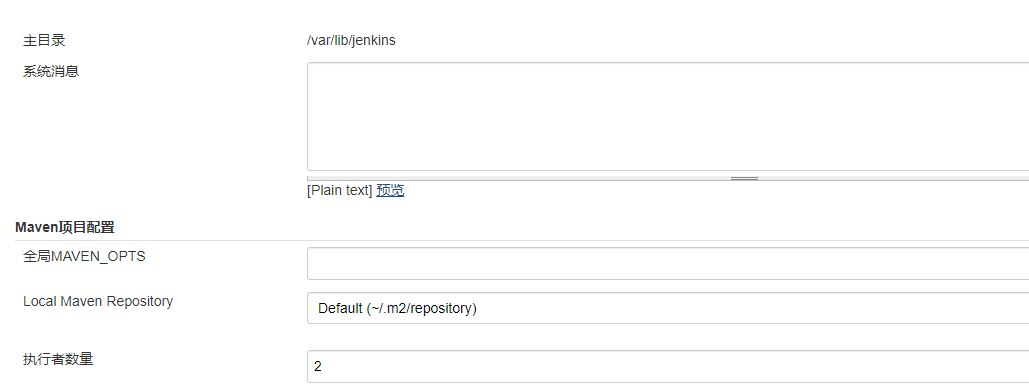Click the 执行者数量 label
Viewport: 1029px width, 390px height.
pos(58,359)
